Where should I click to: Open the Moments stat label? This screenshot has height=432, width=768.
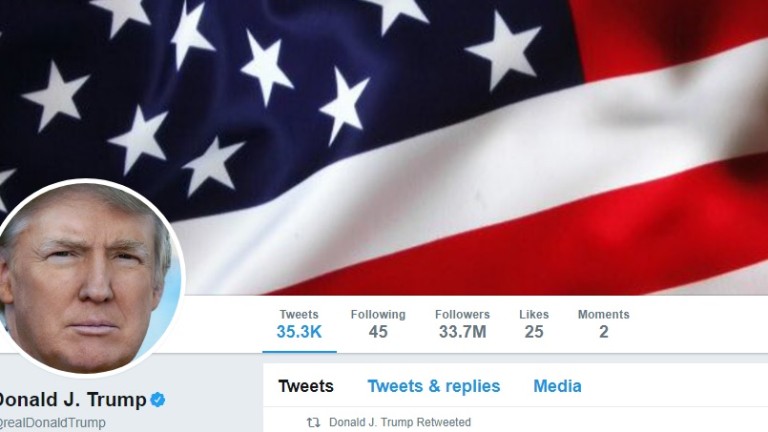point(603,314)
